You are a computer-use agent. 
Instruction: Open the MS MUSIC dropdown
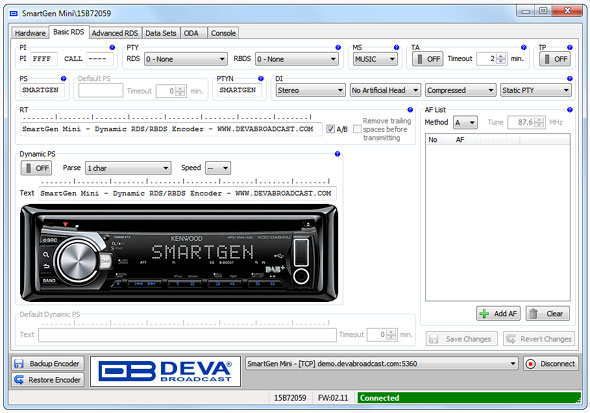375,59
